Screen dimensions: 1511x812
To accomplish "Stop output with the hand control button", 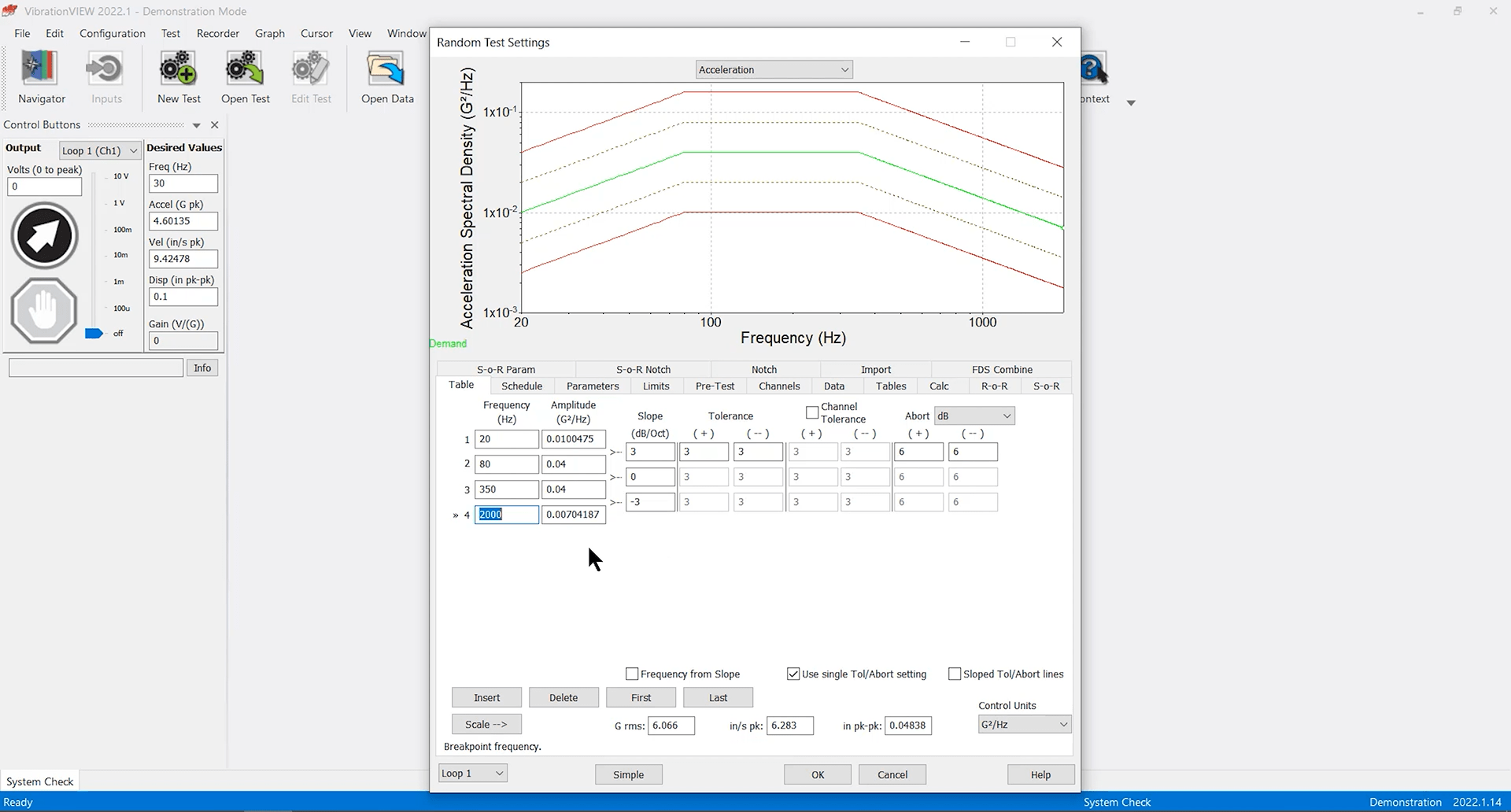I will tap(43, 310).
